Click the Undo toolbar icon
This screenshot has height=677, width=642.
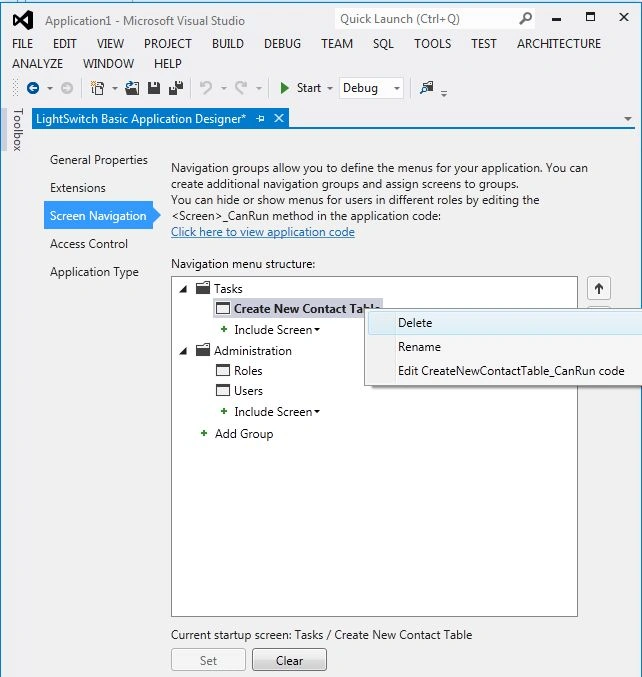click(x=206, y=88)
